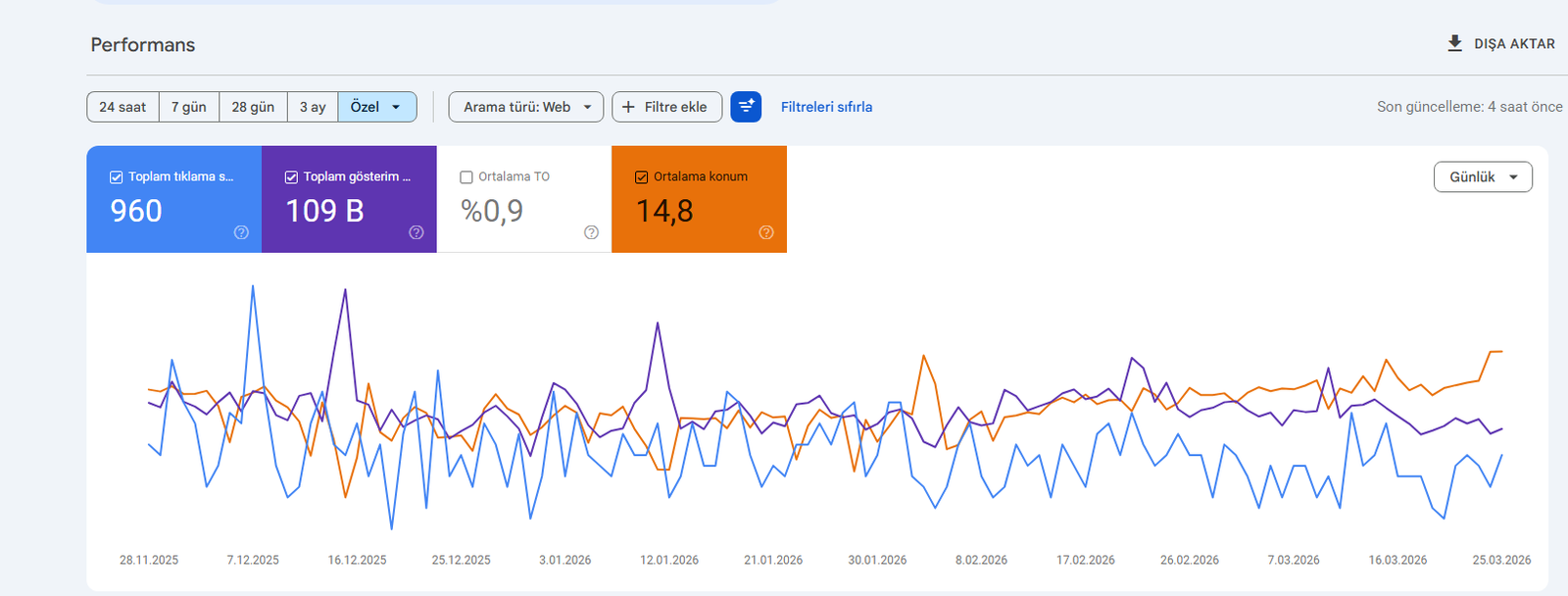The height and width of the screenshot is (596, 1568).
Task: Click the 26.02.2026 axis date label
Action: coord(1190,560)
